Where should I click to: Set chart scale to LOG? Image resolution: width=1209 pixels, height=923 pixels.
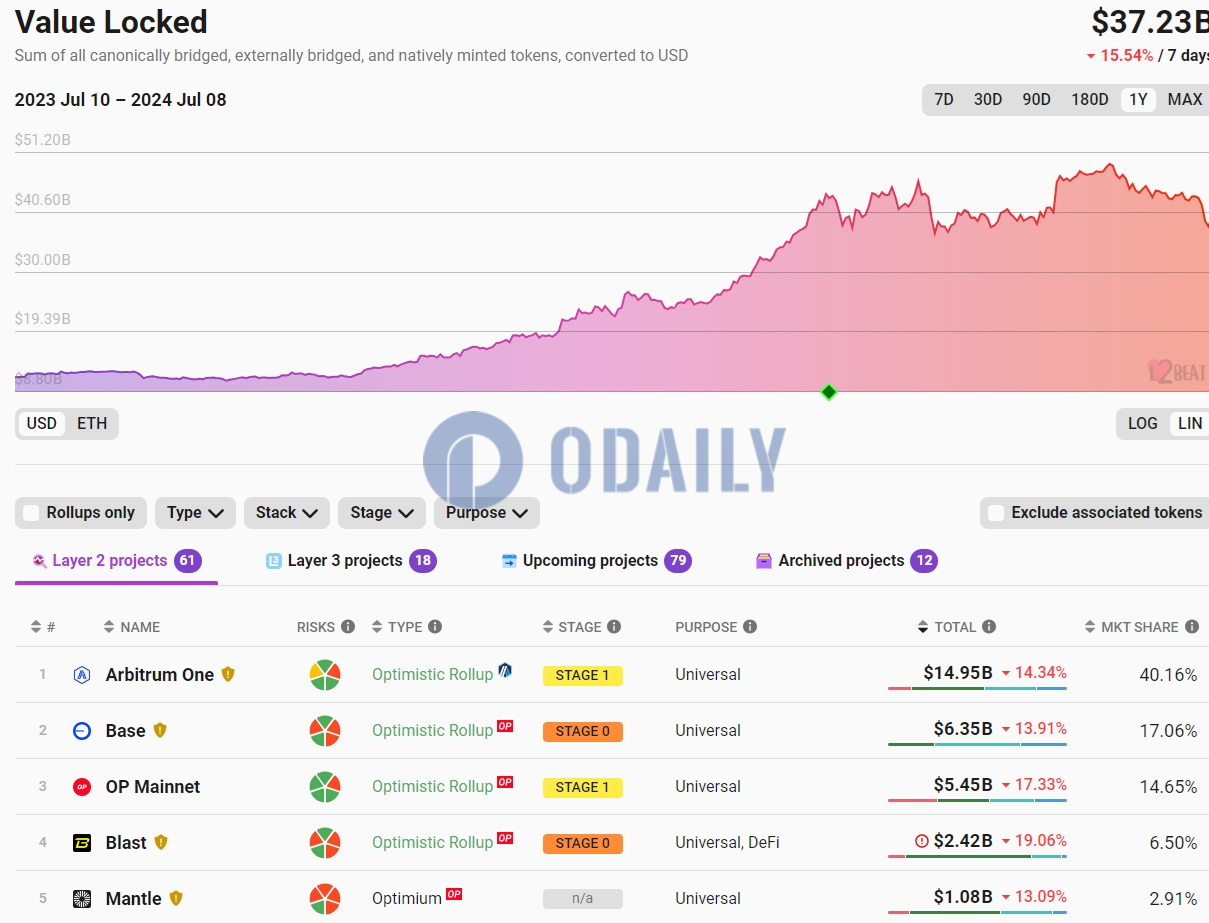coord(1143,424)
